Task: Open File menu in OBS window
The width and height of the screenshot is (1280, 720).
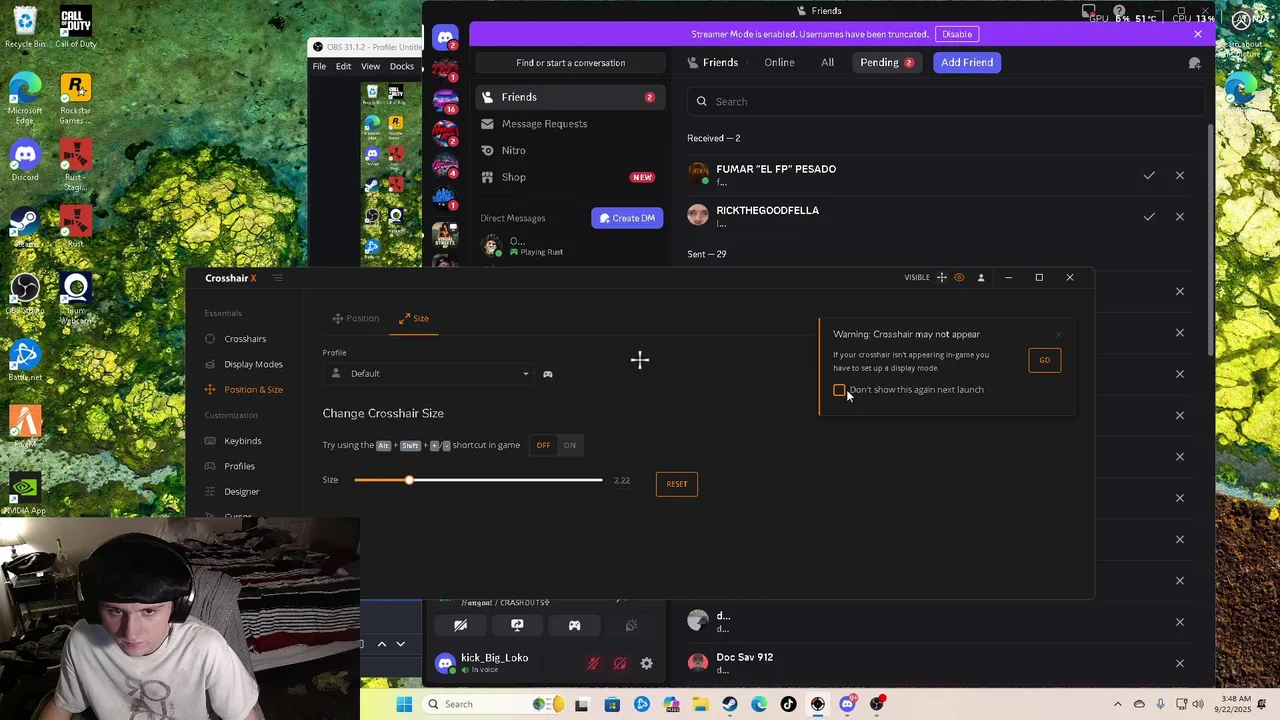Action: 319,67
